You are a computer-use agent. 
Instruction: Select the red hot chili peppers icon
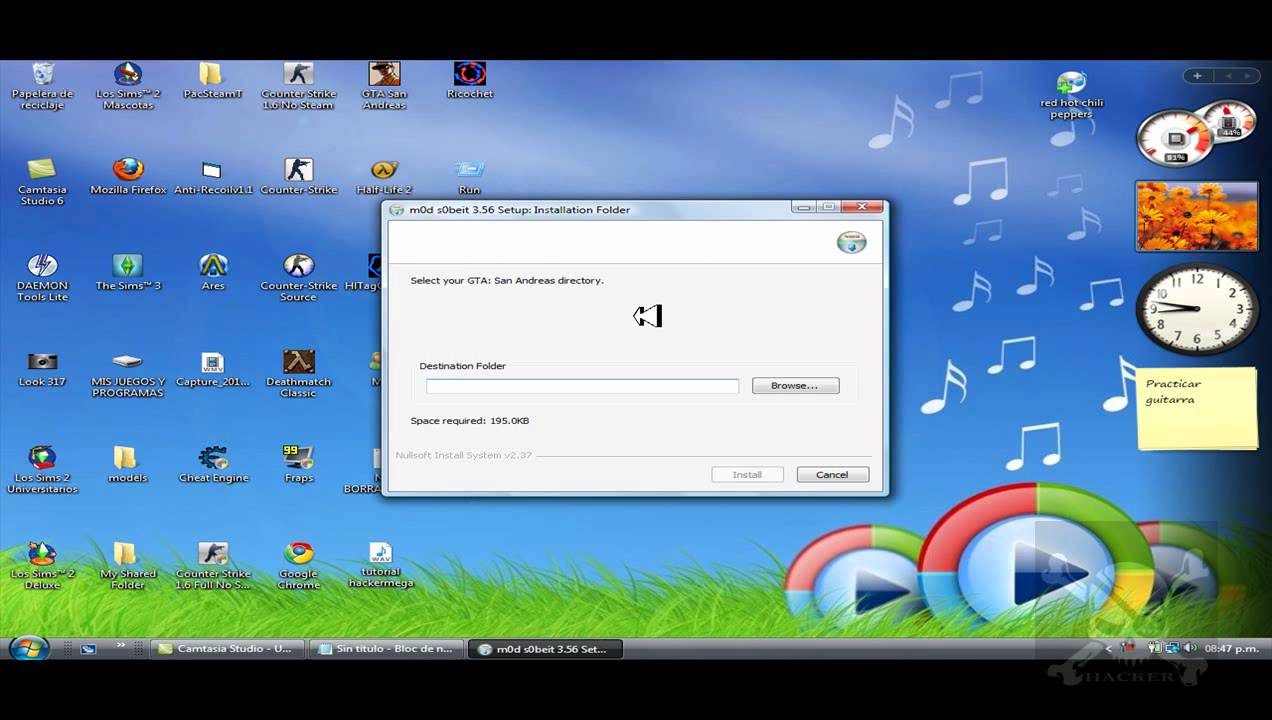[1071, 95]
